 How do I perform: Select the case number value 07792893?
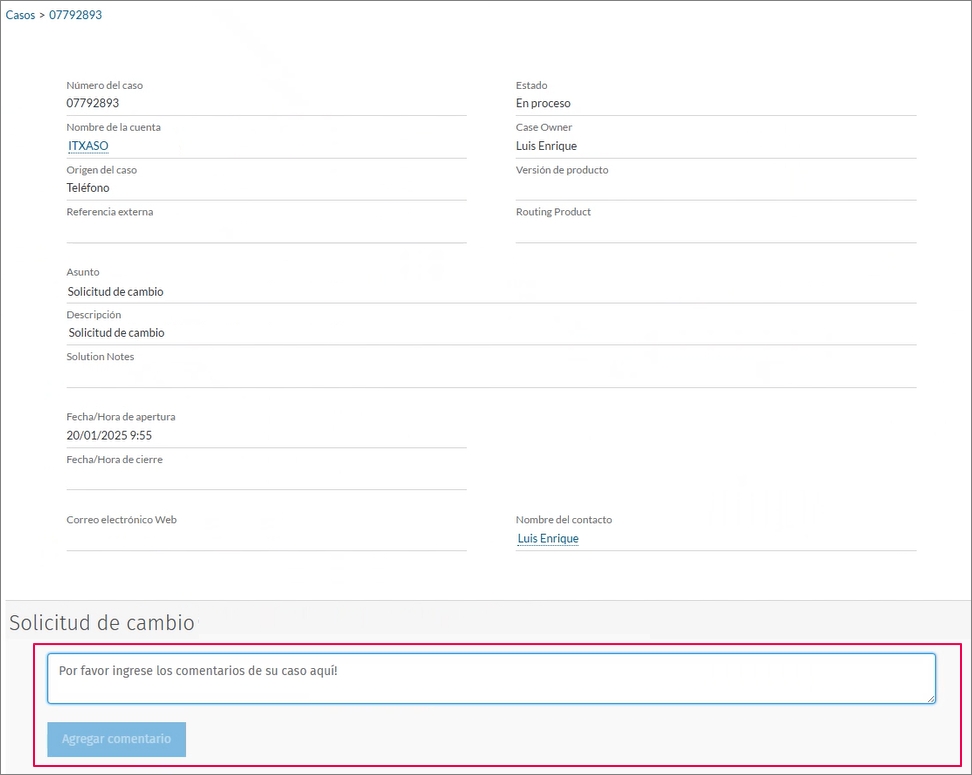(93, 103)
